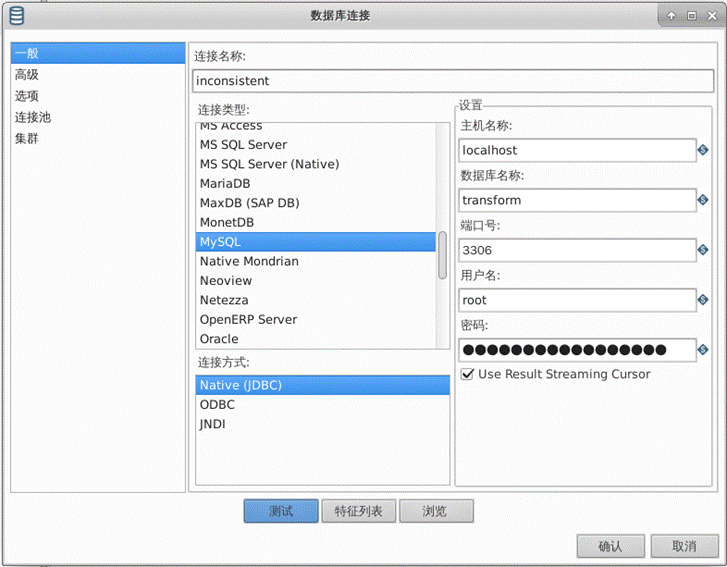Open the 集群 category
Viewport: 727px width, 567px height.
(x=98, y=139)
